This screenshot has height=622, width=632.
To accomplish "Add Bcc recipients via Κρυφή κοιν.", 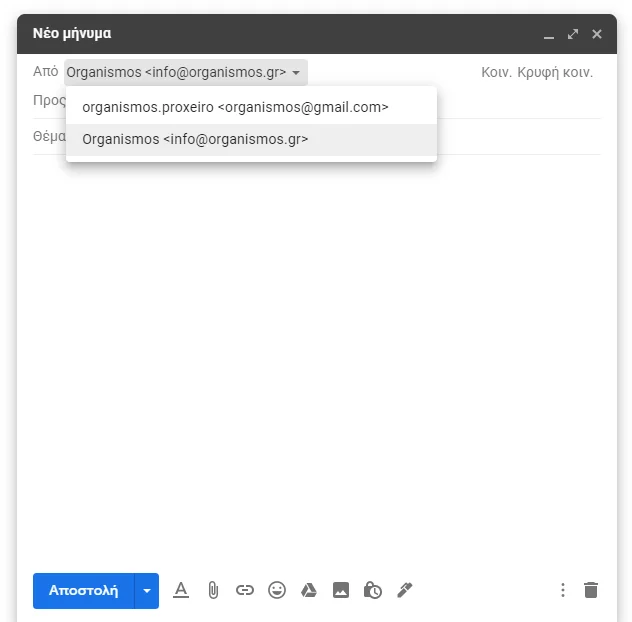I will [x=555, y=73].
